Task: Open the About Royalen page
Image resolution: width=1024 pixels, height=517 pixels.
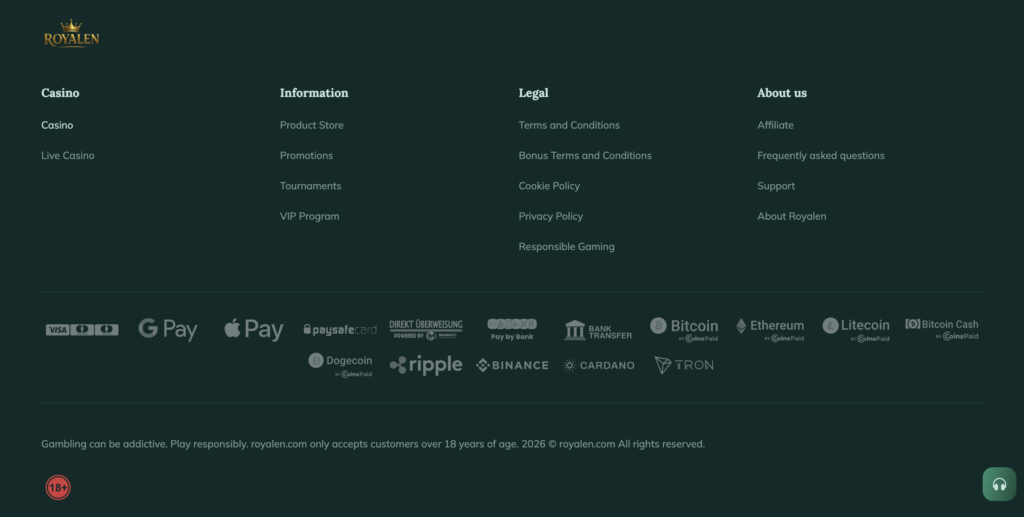Action: (792, 216)
